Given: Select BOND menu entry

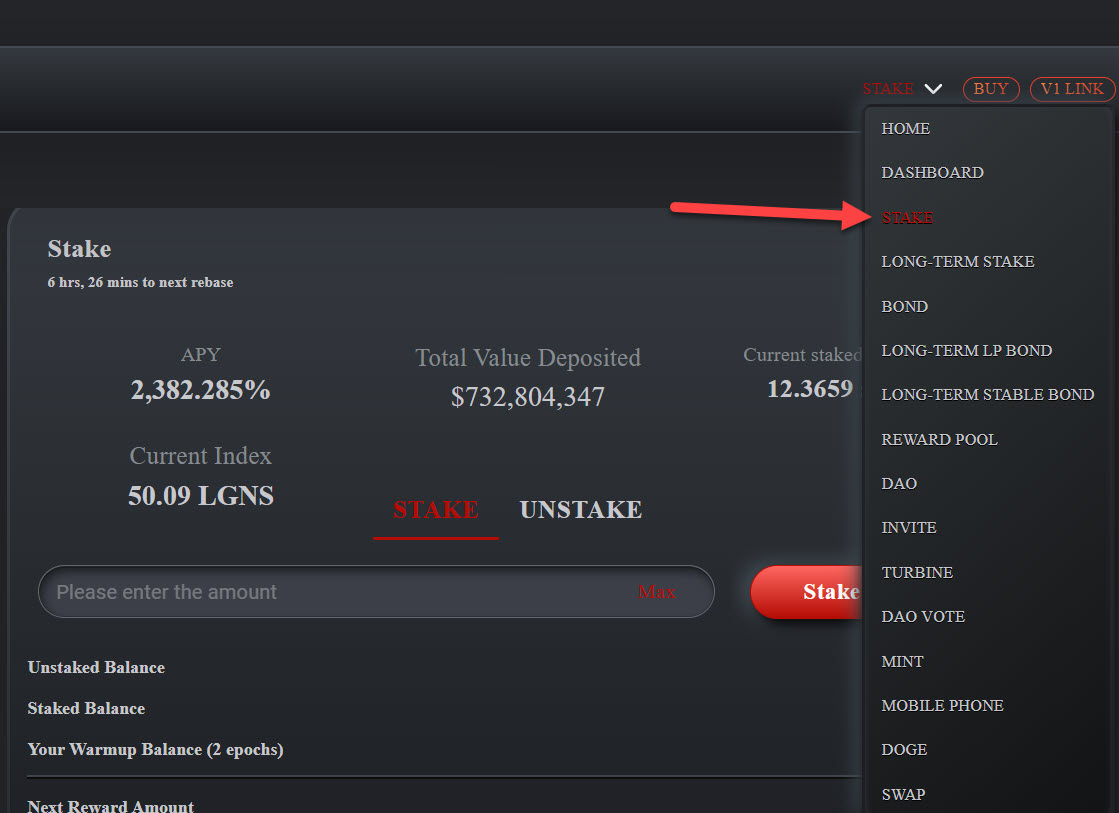Looking at the screenshot, I should click(904, 307).
